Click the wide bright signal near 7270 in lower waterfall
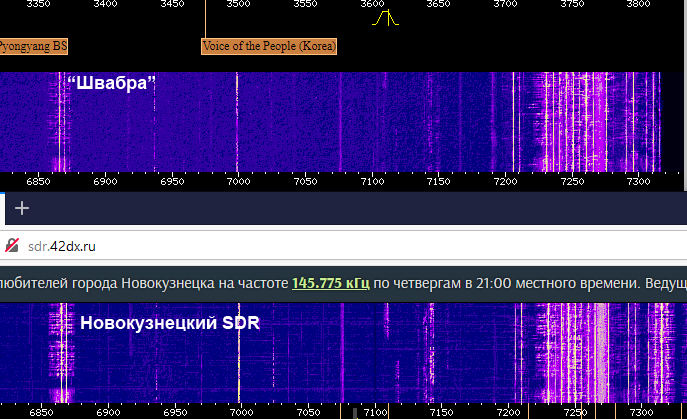This screenshot has height=419, width=687. [x=602, y=353]
